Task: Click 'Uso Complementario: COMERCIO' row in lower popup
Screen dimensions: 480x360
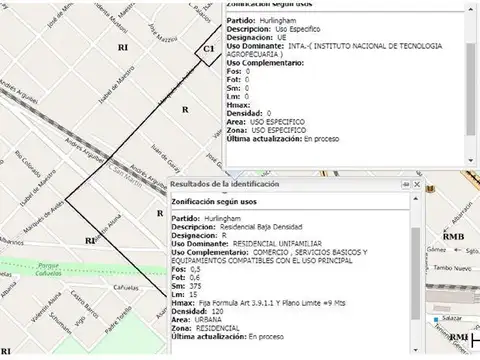Action: tap(269, 256)
